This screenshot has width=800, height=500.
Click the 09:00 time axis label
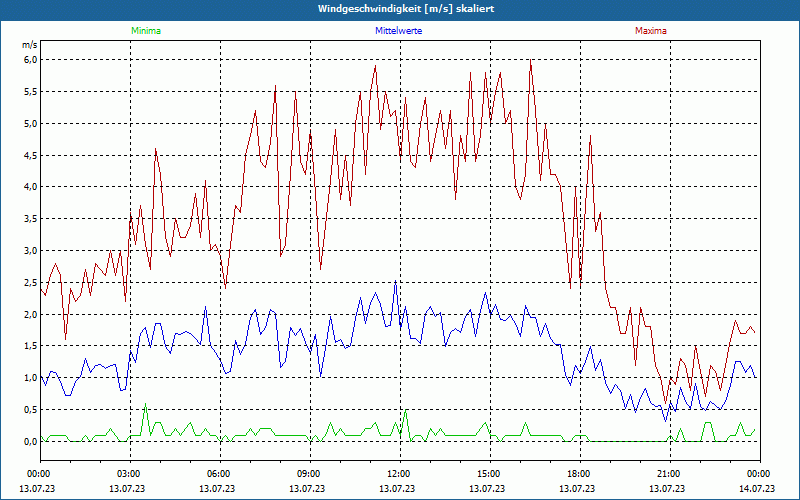click(310, 474)
